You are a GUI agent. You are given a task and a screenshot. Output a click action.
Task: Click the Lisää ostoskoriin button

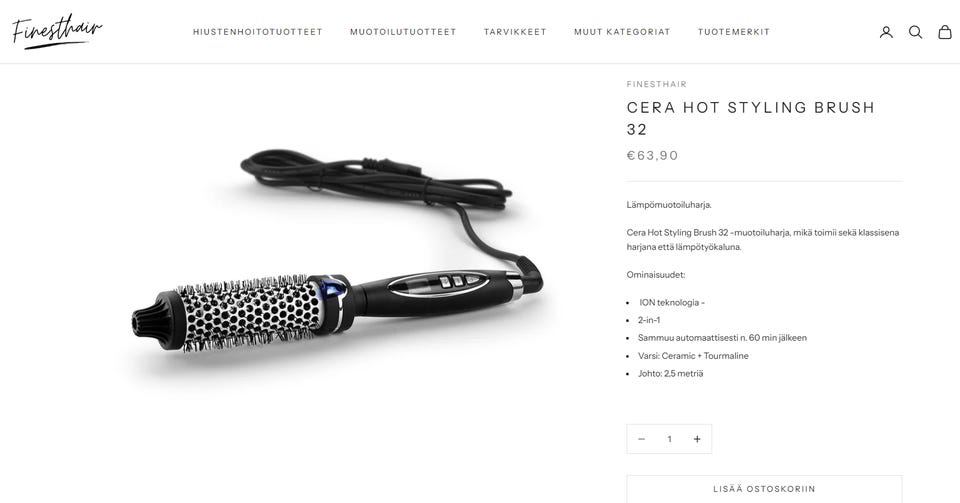[x=764, y=489]
